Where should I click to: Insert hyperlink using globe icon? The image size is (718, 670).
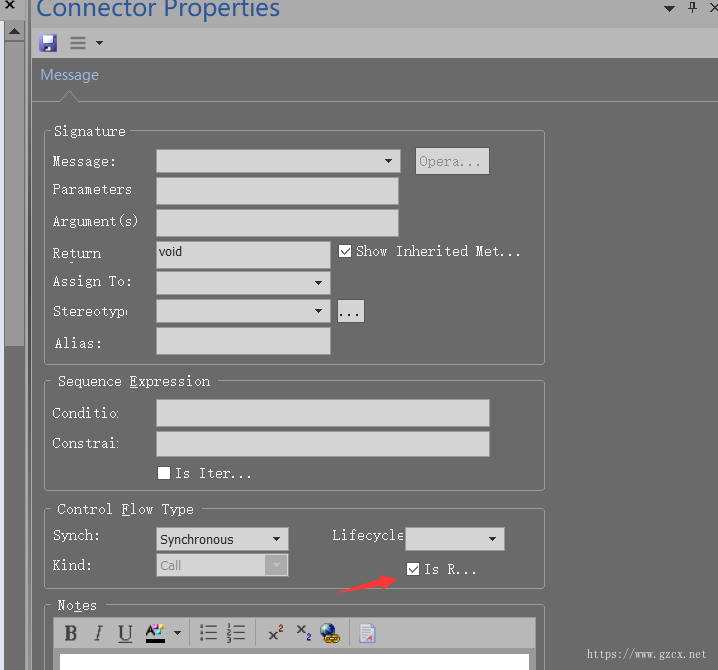(330, 633)
